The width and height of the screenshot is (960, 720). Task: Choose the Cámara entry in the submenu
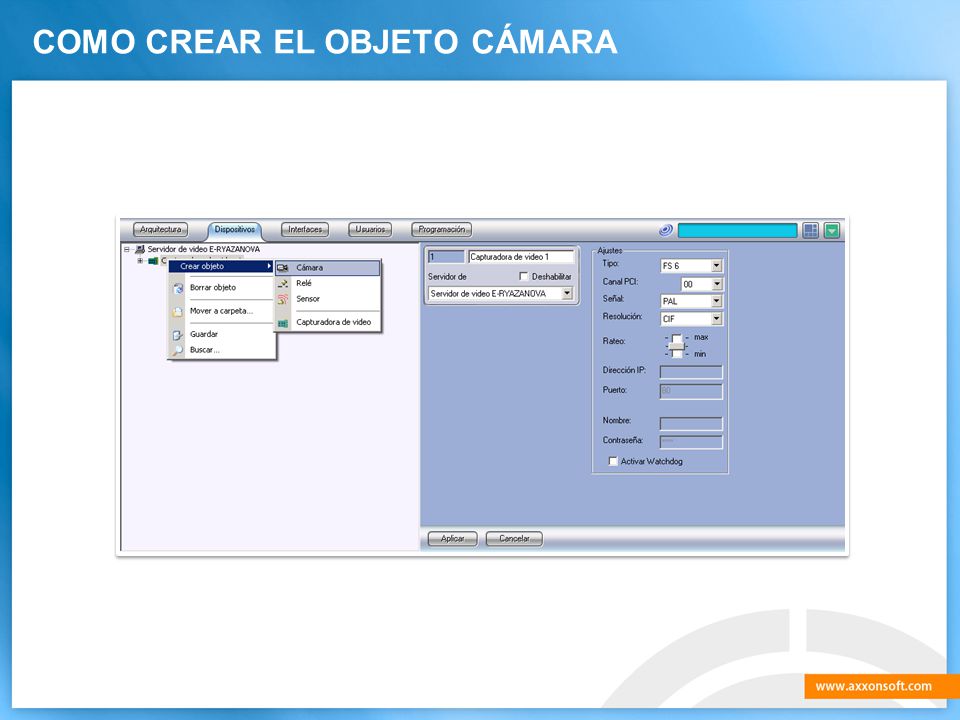(x=328, y=268)
